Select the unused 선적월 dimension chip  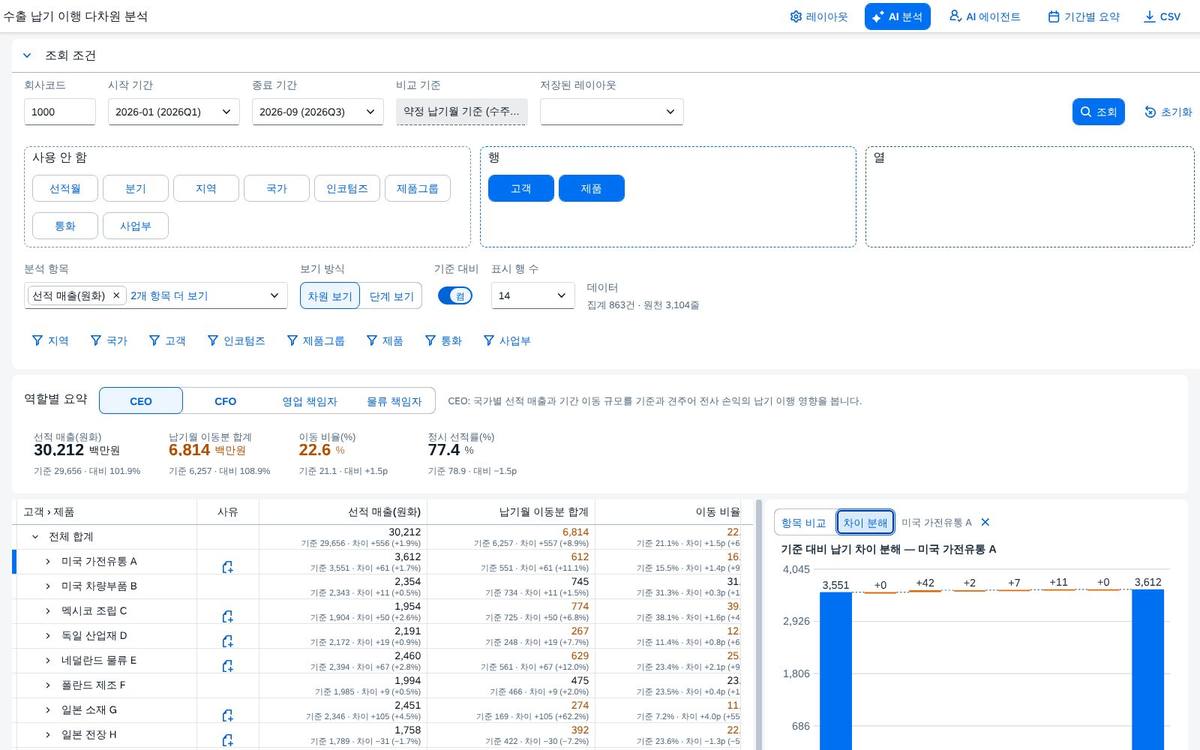pos(65,188)
